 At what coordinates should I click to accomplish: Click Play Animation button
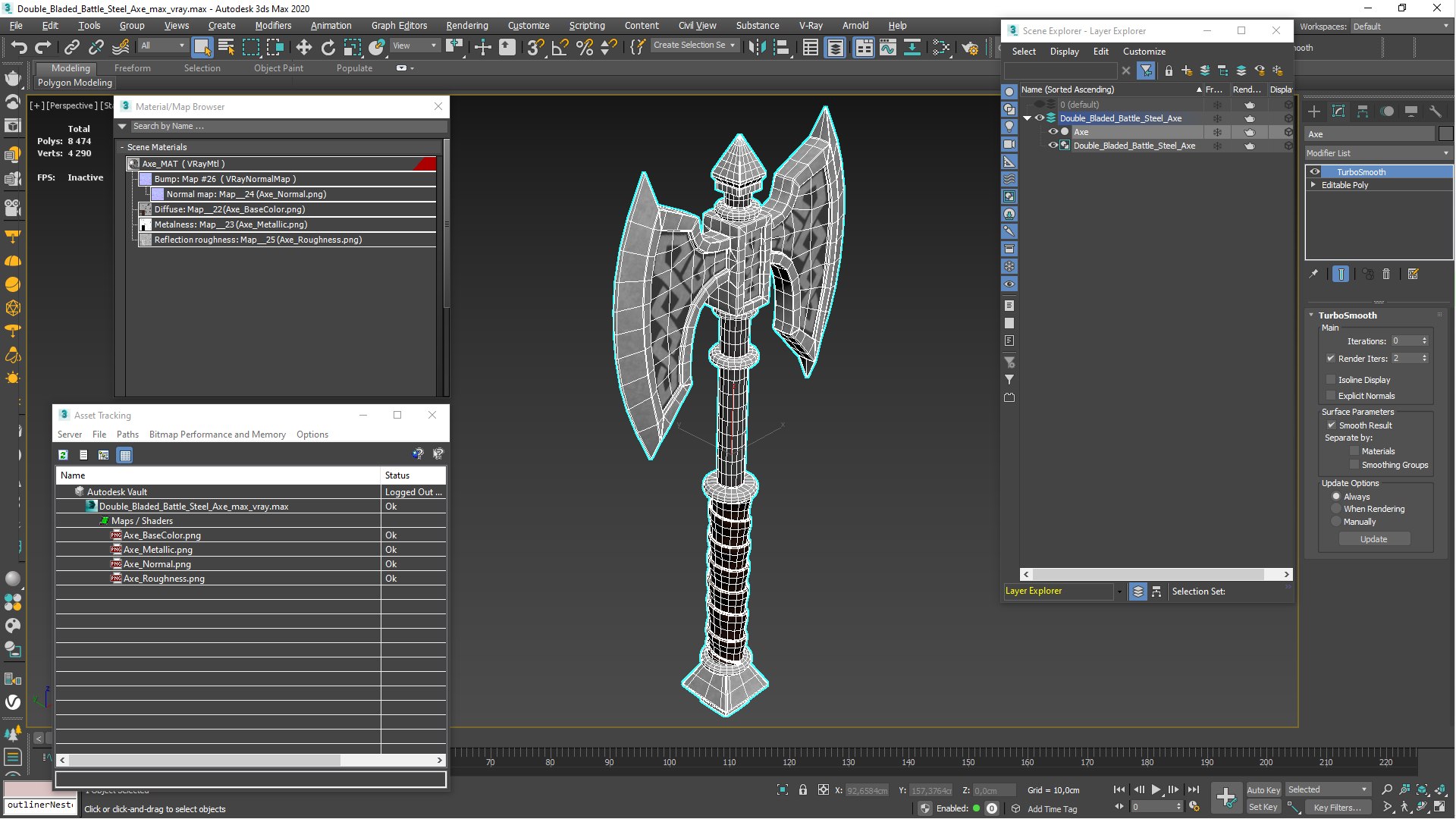tap(1156, 789)
